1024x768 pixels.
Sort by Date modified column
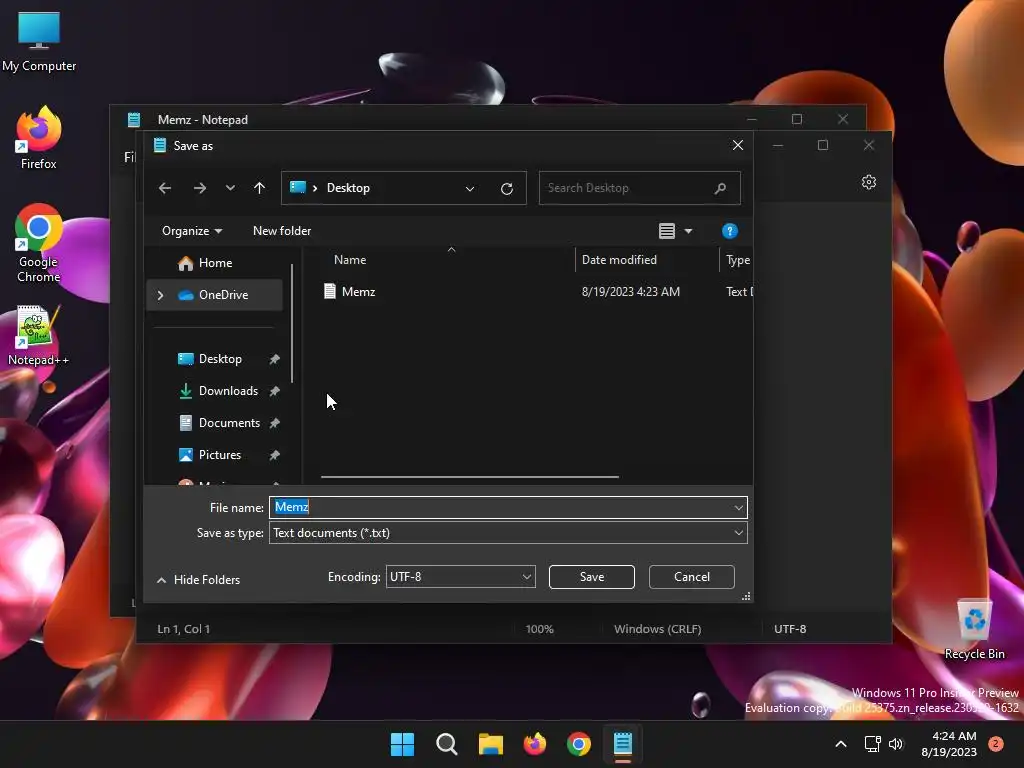(619, 260)
